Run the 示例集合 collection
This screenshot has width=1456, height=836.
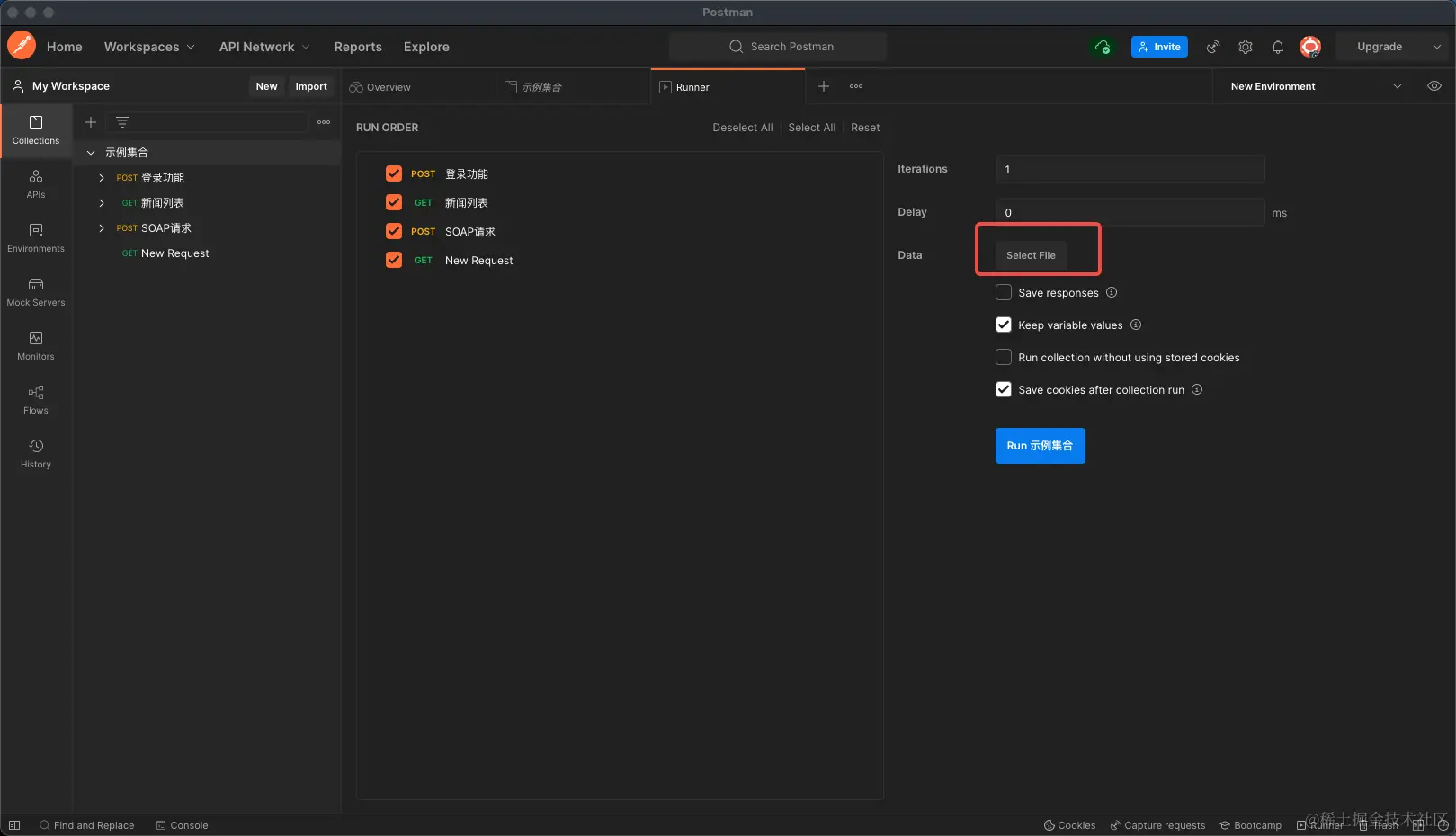point(1040,446)
